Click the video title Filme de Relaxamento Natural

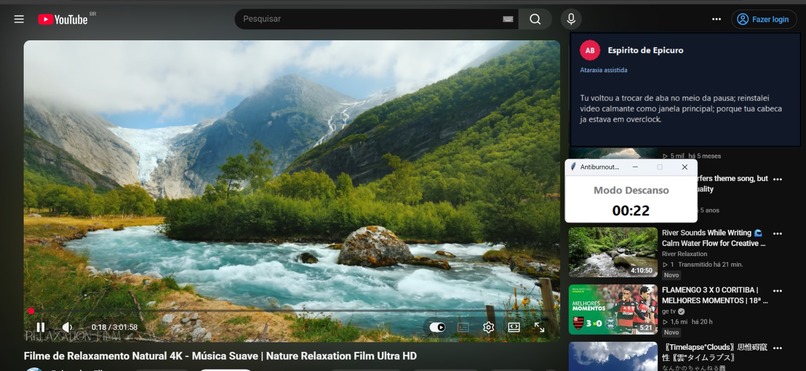click(220, 356)
